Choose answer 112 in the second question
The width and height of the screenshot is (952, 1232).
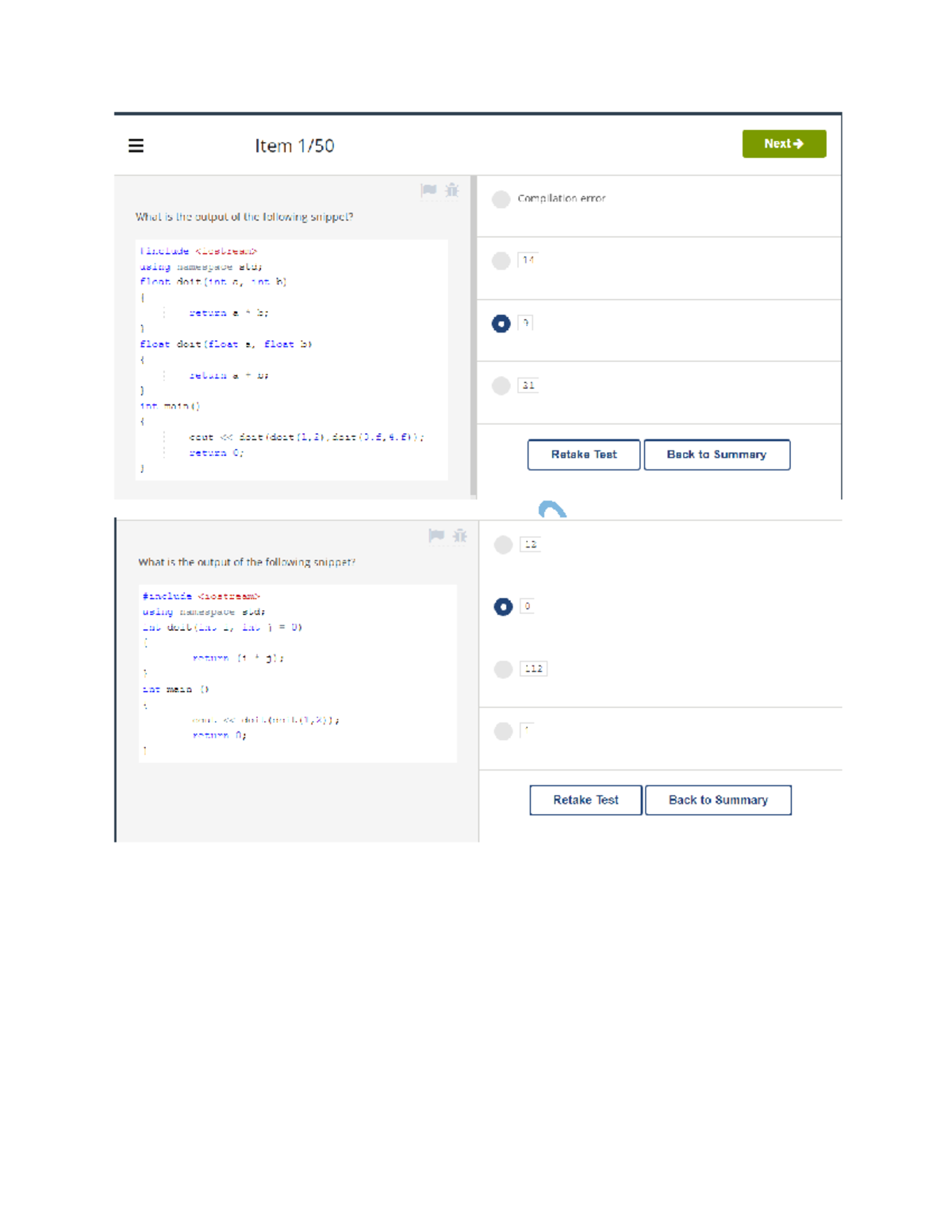pyautogui.click(x=504, y=670)
